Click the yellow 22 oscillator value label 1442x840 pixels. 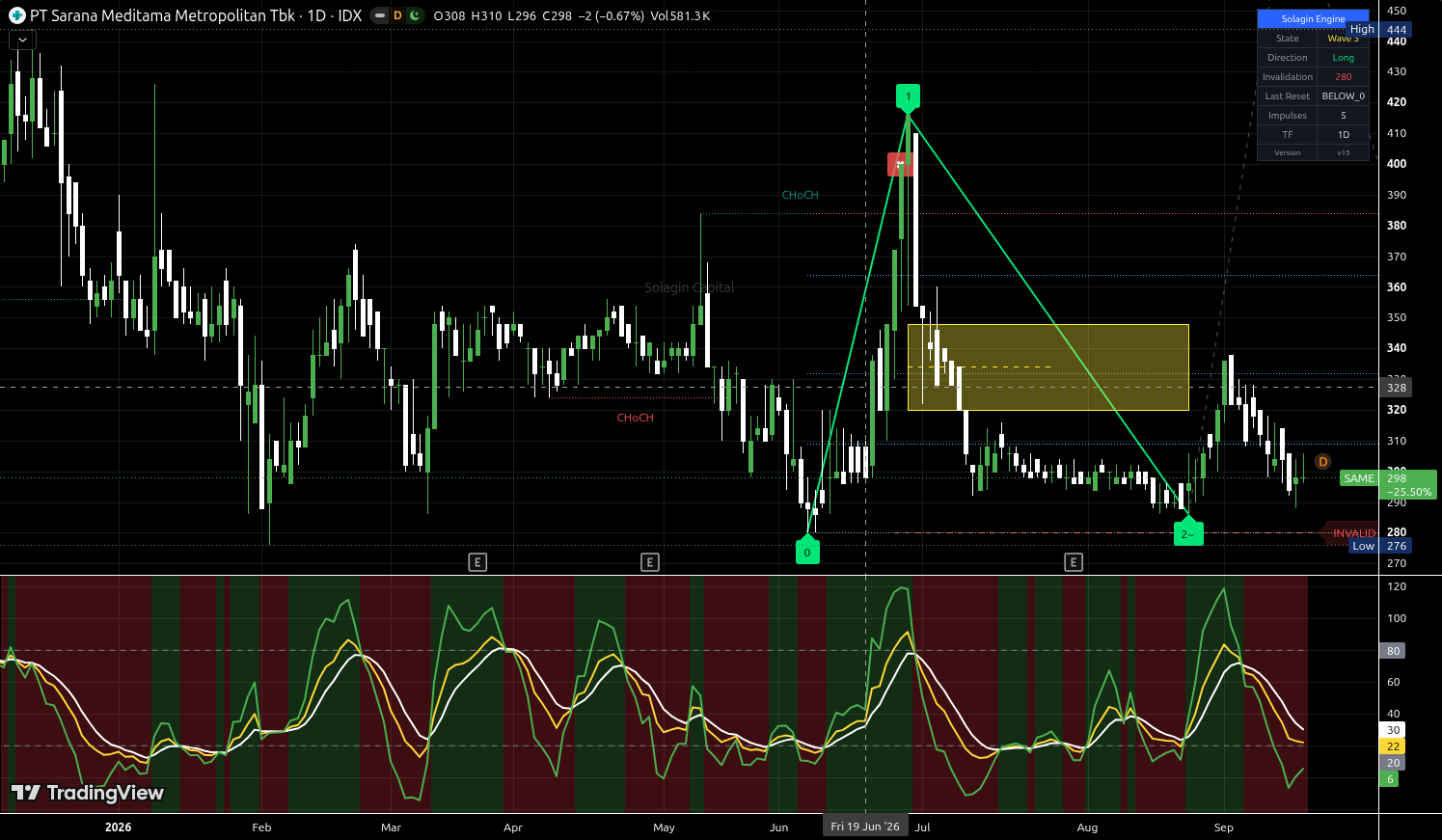tap(1393, 746)
